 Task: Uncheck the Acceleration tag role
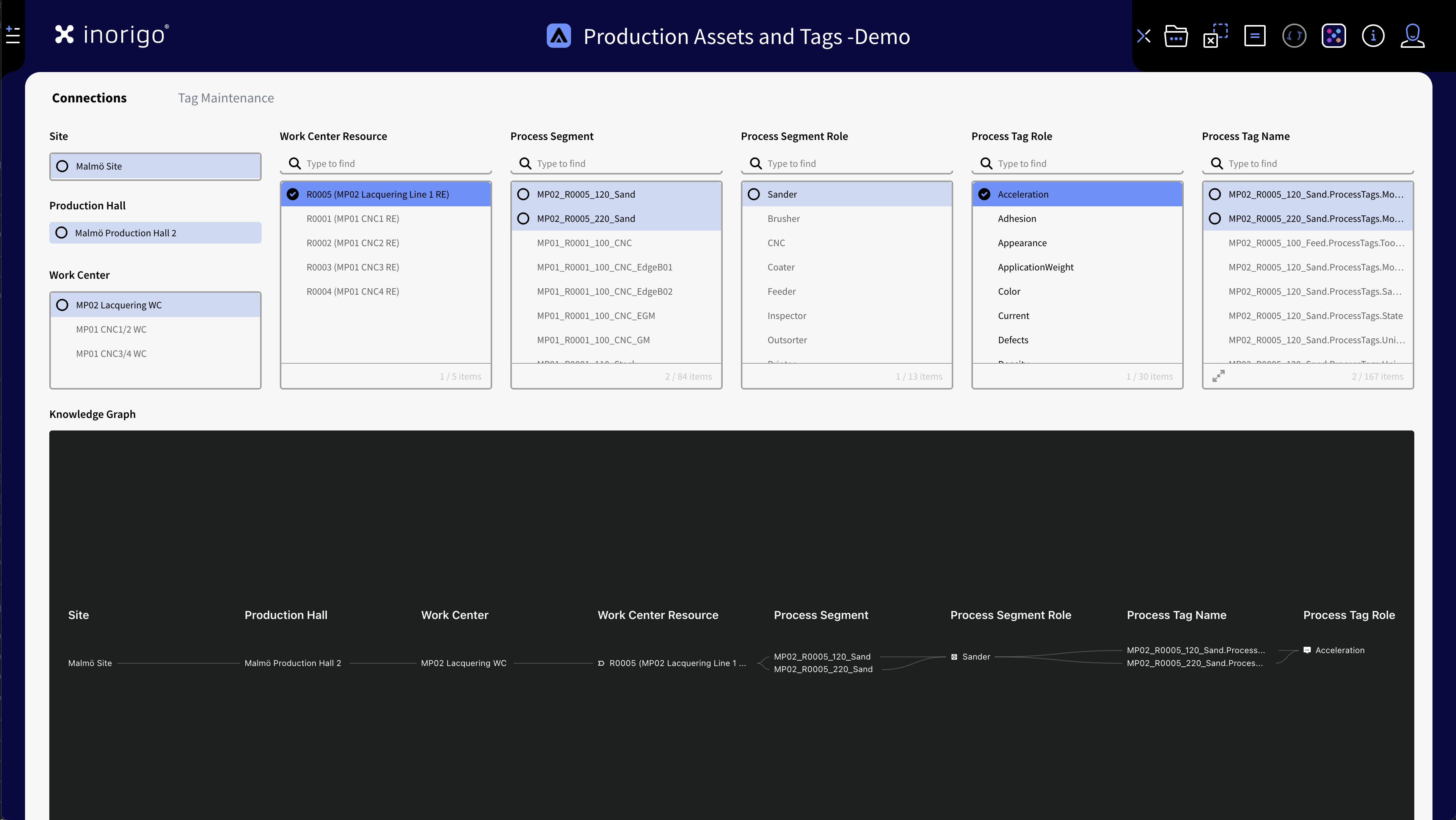984,194
